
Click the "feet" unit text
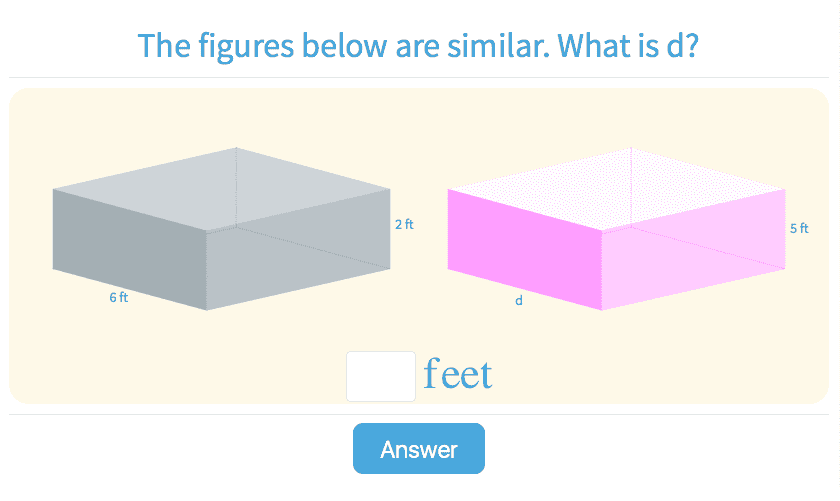458,375
